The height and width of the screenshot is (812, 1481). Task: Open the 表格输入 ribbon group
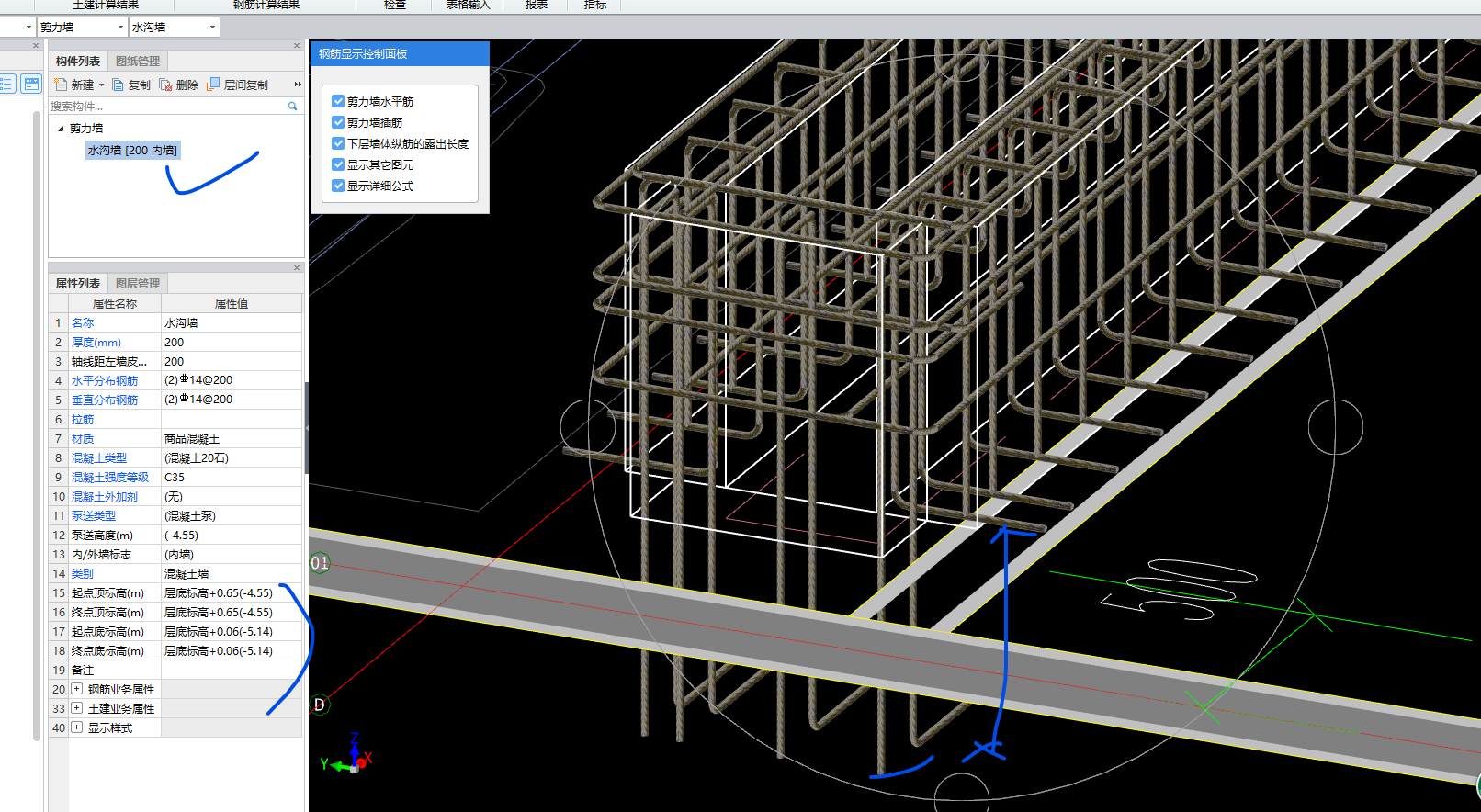469,5
